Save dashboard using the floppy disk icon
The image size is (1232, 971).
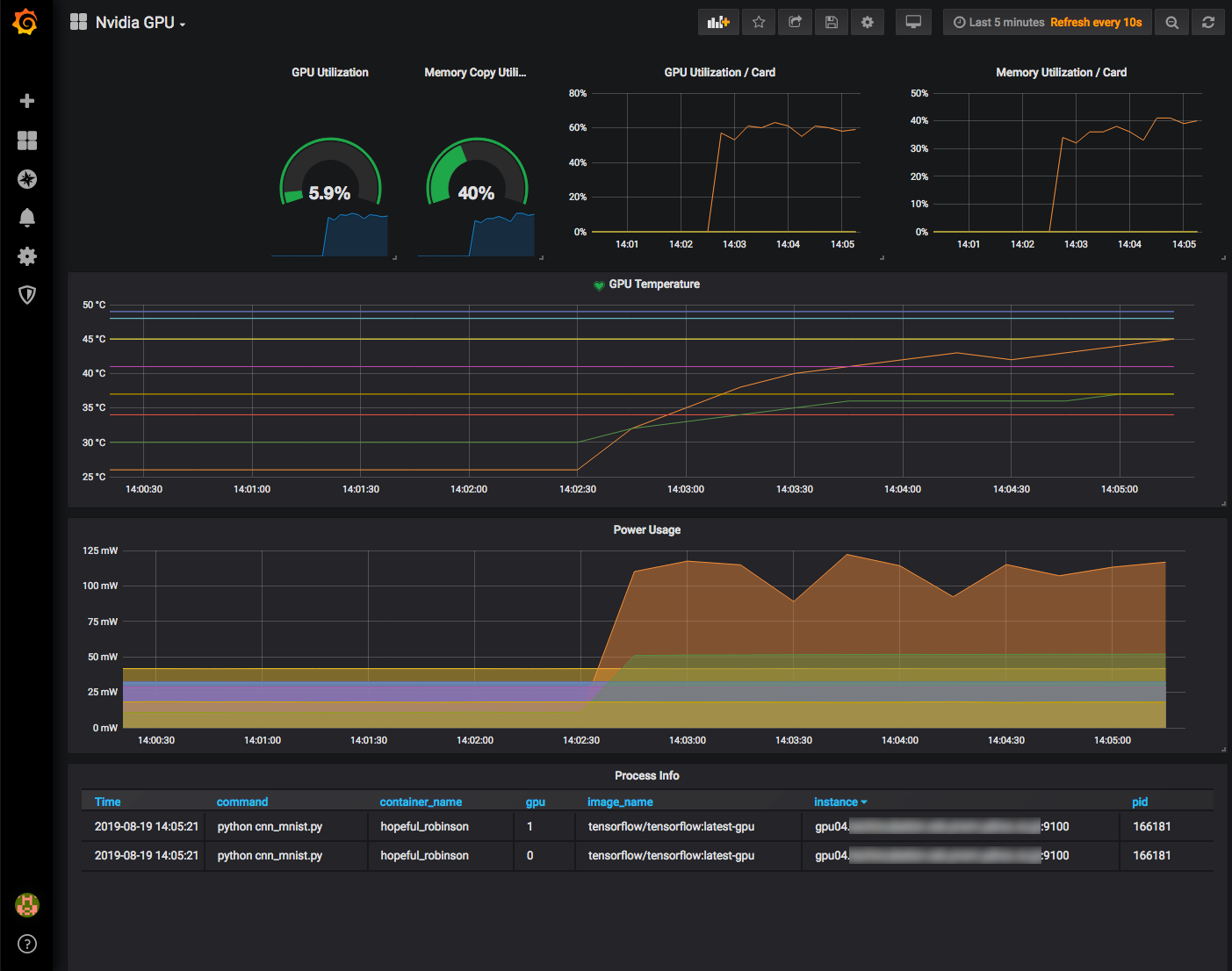(831, 23)
